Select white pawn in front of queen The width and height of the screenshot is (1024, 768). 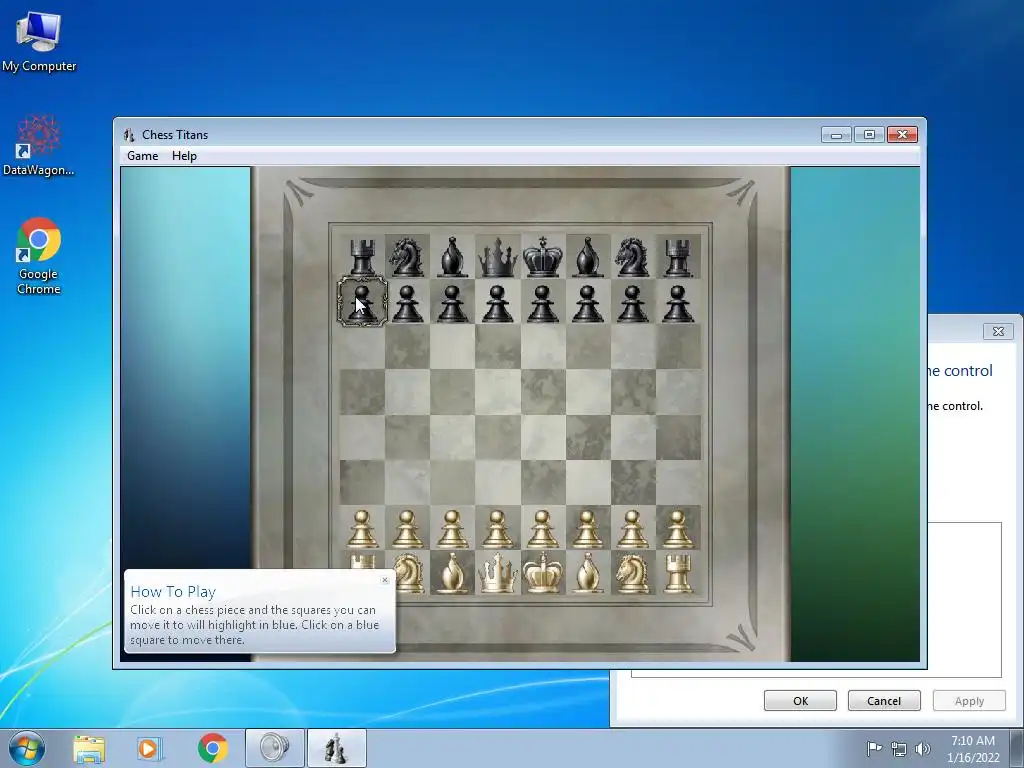[x=498, y=529]
